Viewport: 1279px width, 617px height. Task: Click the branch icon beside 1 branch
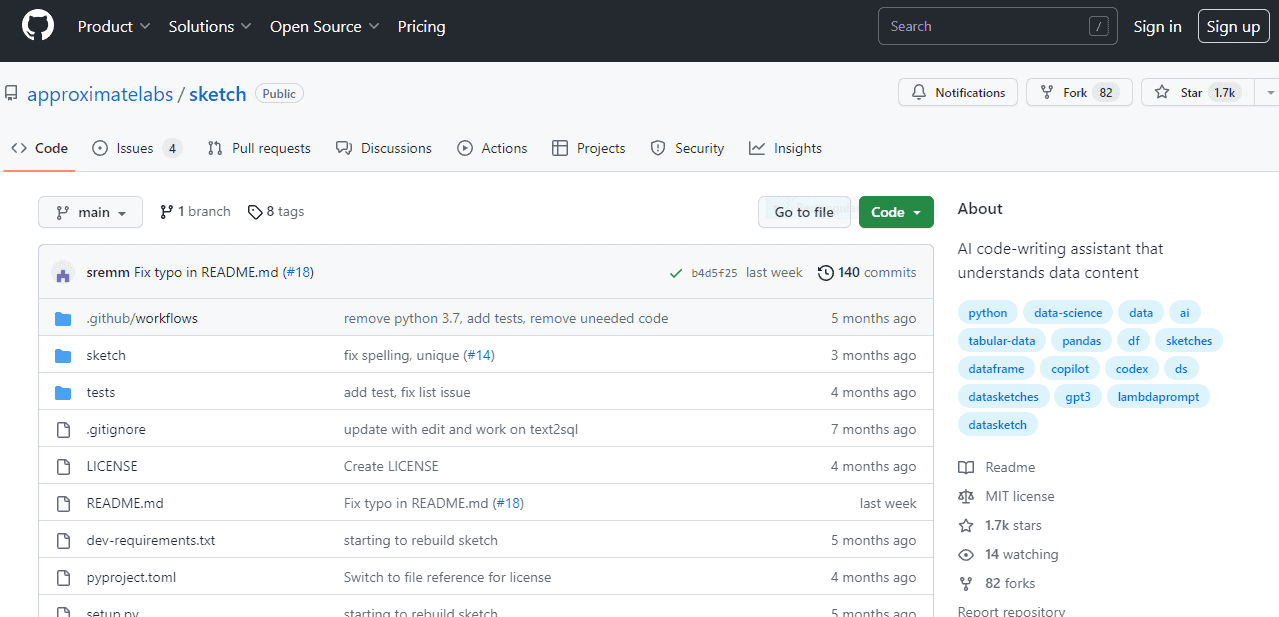167,212
